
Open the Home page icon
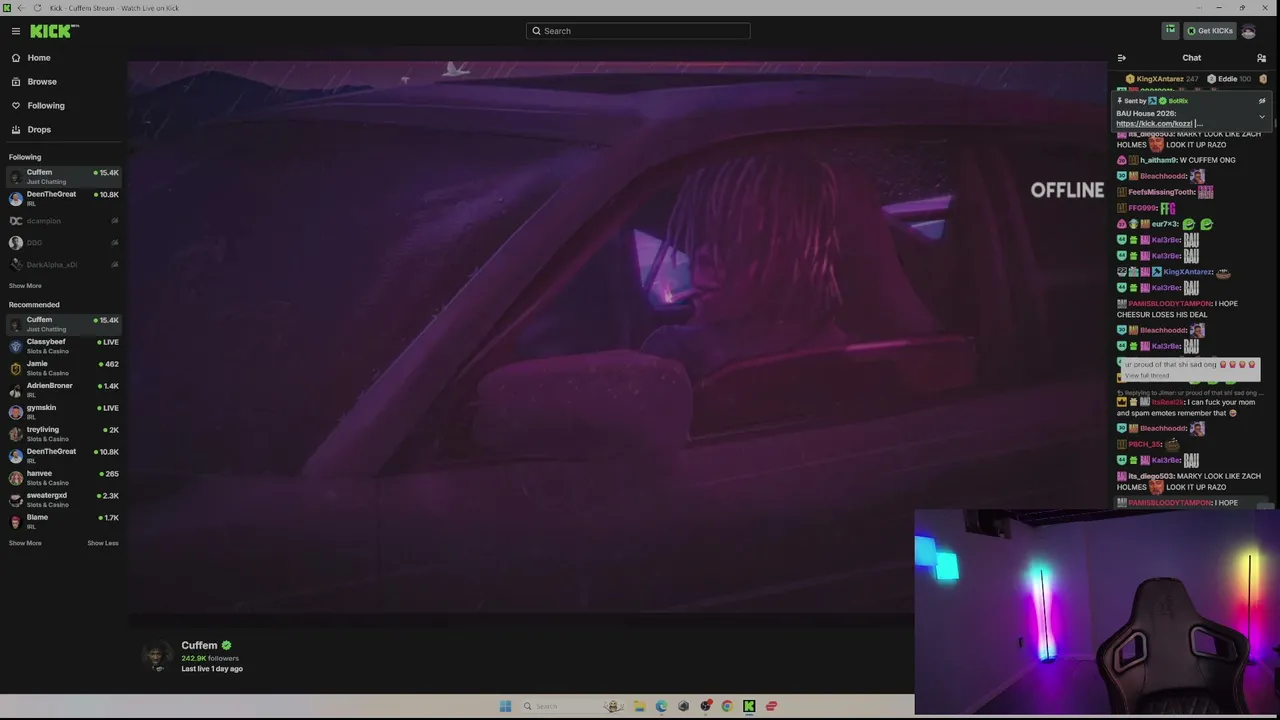point(16,58)
